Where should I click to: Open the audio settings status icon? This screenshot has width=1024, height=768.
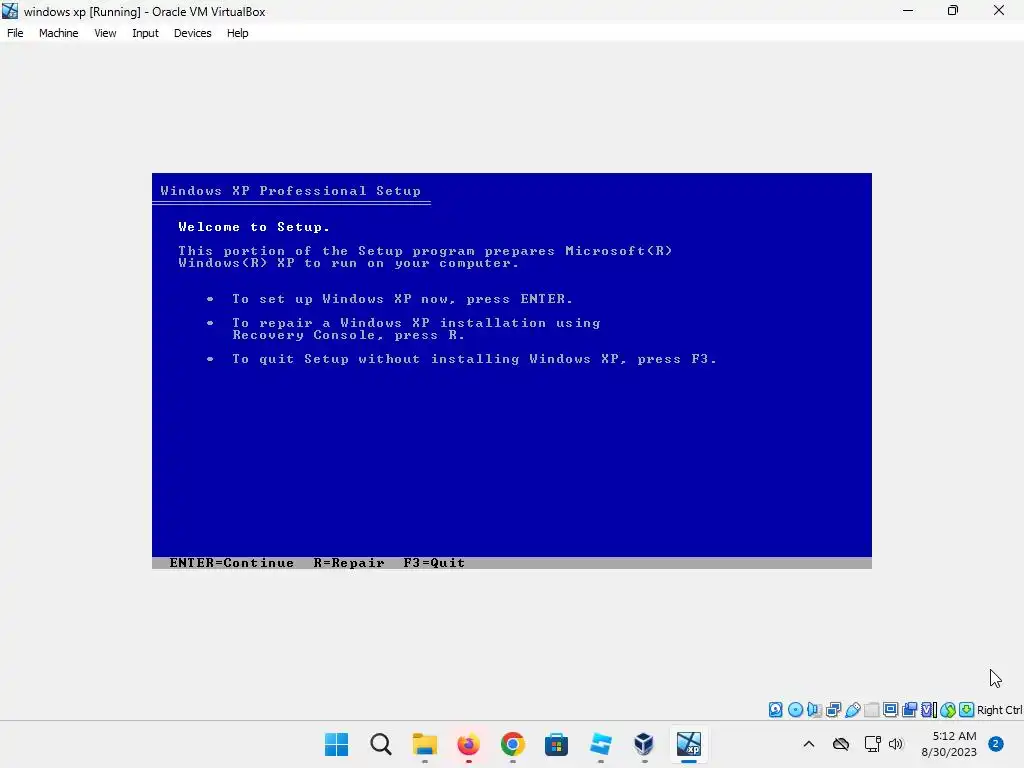point(814,710)
